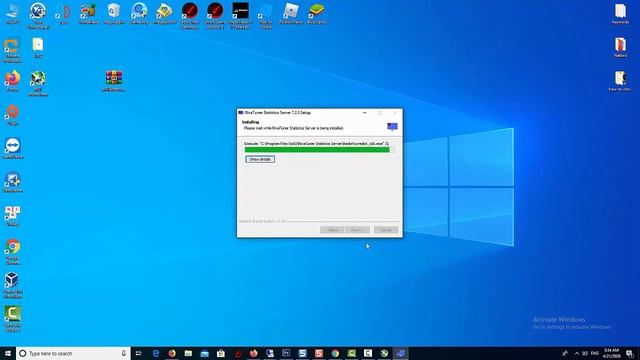
Task: Click the monitor logo in the installer header
Action: tap(392, 127)
